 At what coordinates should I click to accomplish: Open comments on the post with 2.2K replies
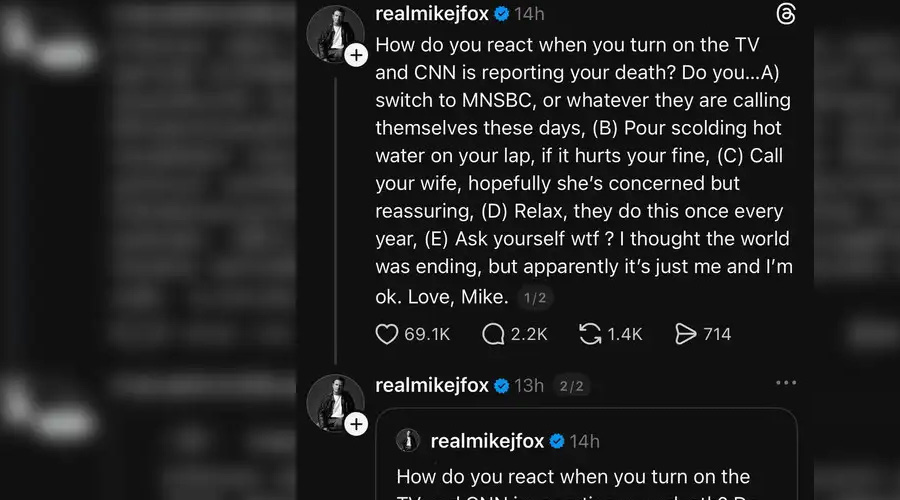(x=494, y=334)
